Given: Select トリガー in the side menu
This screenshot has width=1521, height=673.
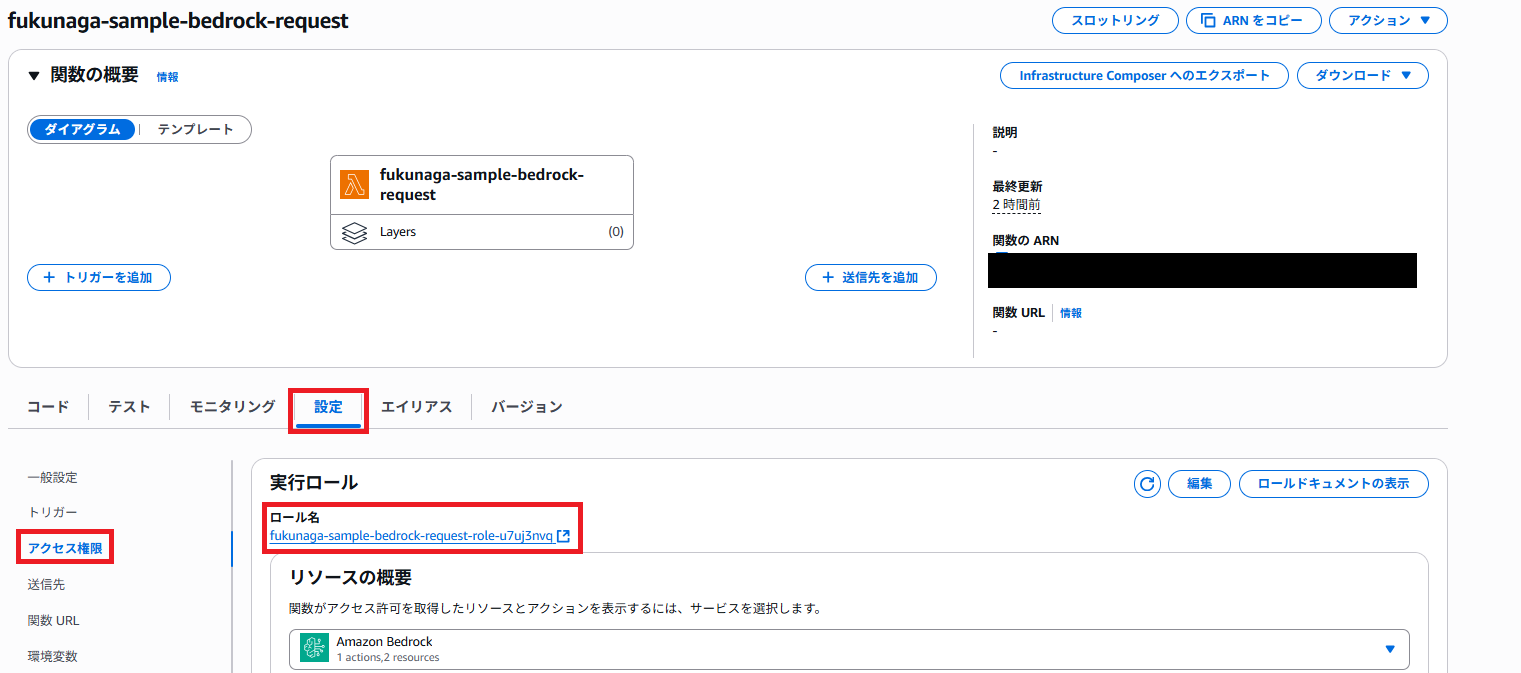Looking at the screenshot, I should click(x=53, y=512).
